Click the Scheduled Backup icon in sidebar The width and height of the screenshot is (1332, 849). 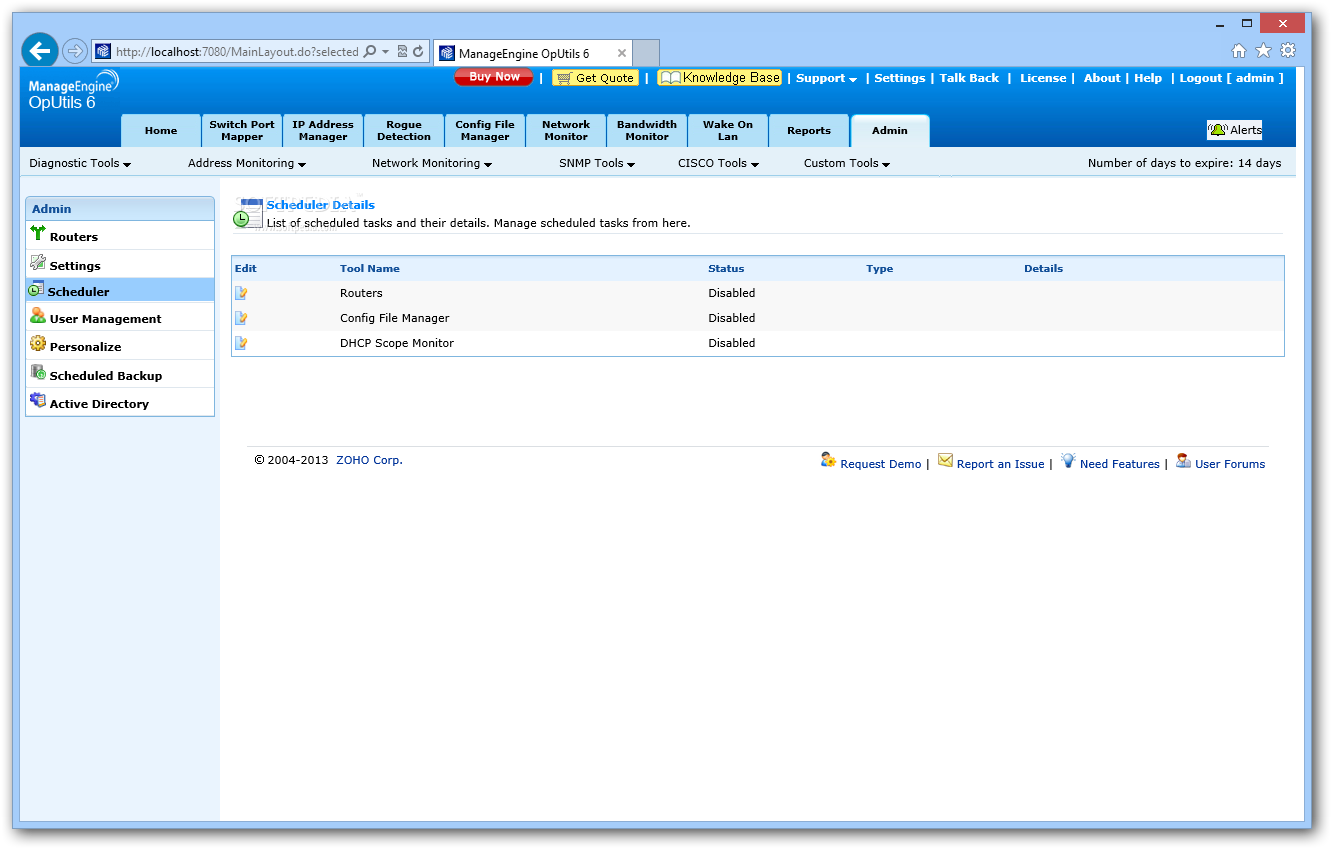coord(38,373)
